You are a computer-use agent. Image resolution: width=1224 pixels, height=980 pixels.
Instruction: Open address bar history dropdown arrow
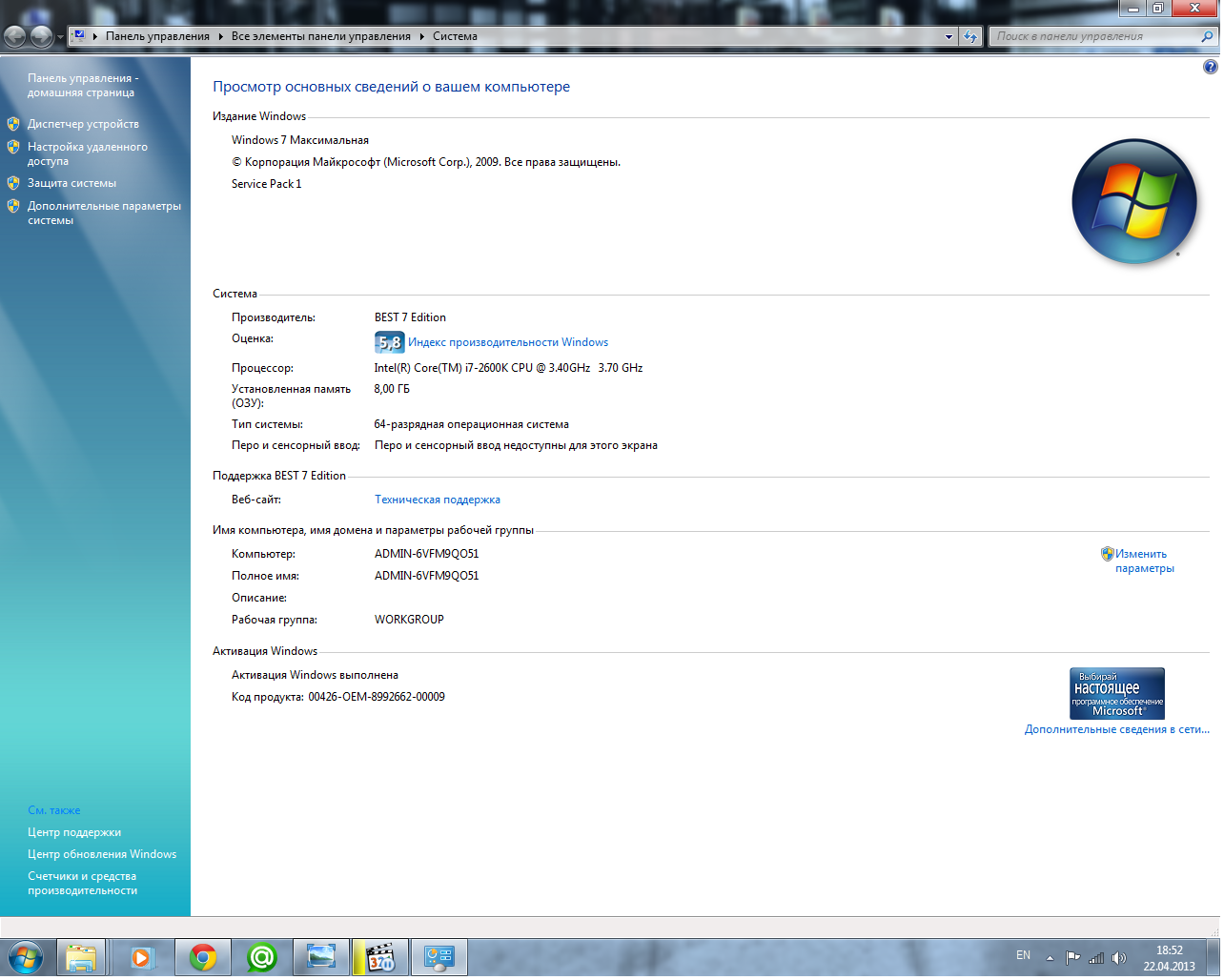[x=949, y=37]
